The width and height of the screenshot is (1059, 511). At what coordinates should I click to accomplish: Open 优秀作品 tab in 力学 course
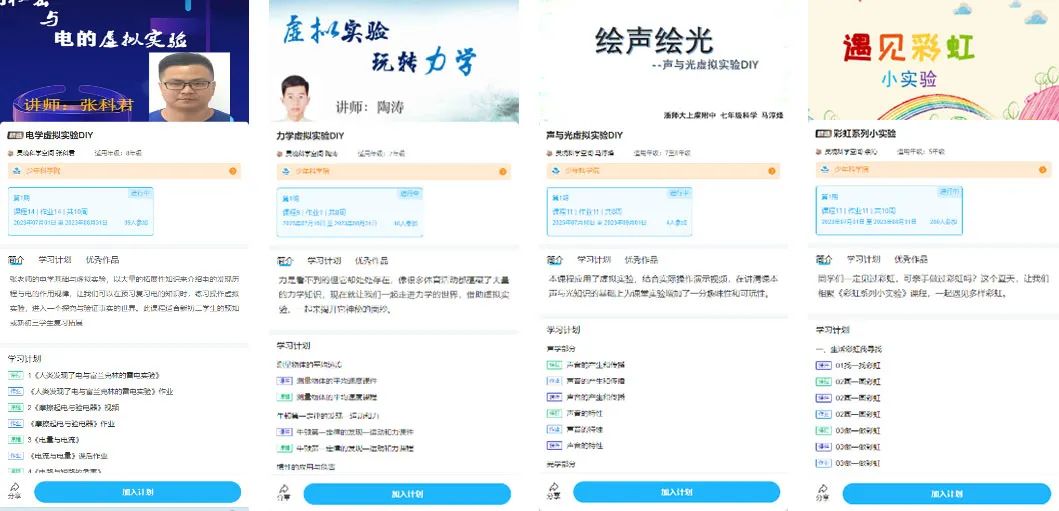pos(371,261)
